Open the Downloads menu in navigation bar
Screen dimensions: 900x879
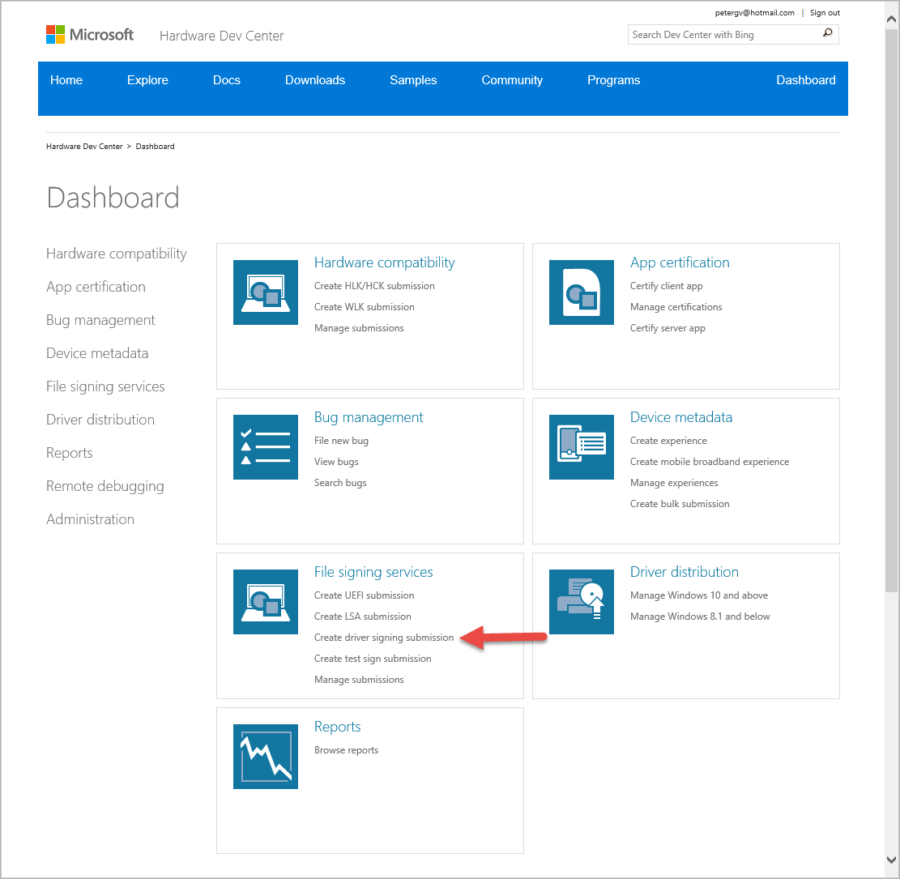click(x=315, y=80)
